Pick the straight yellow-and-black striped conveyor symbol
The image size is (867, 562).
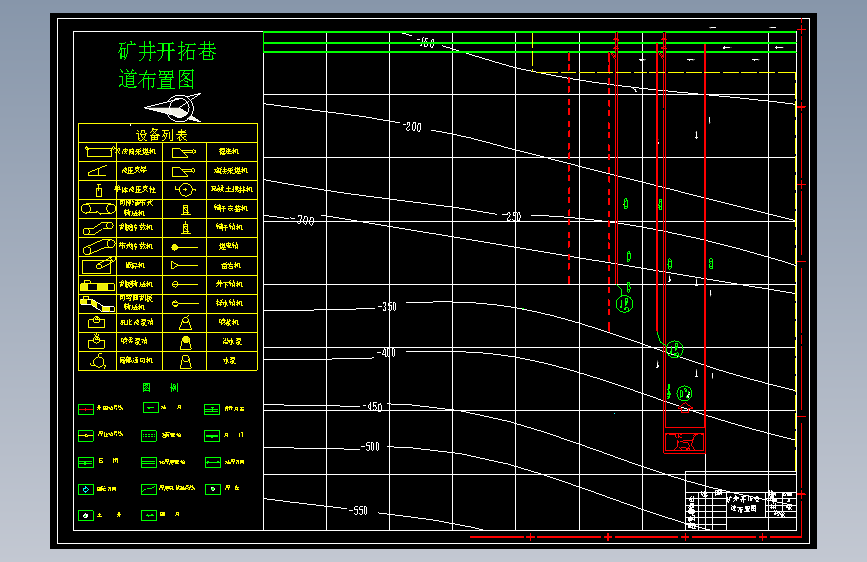tap(98, 285)
